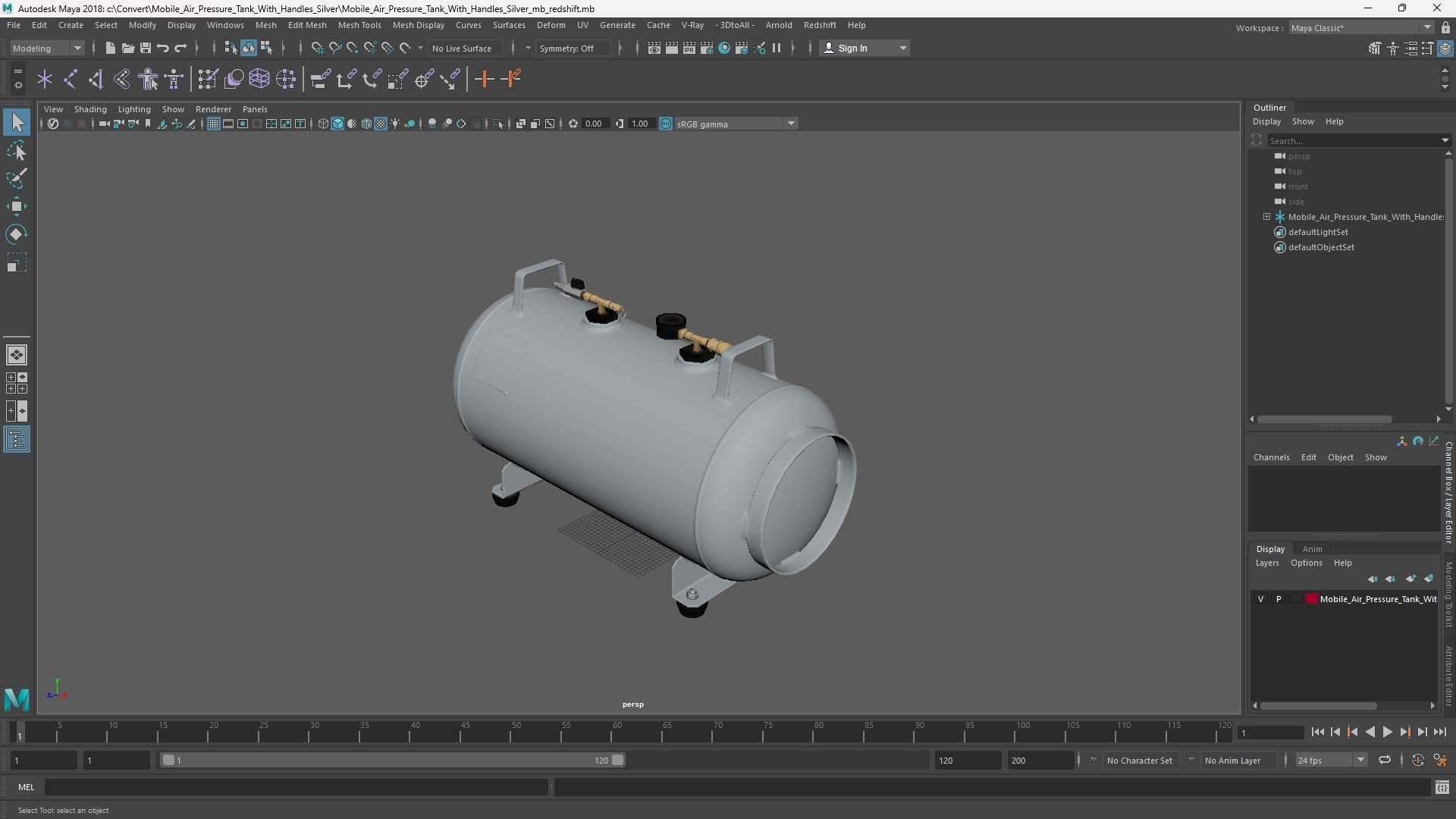
Task: Open the Modeling menu set dropdown
Action: click(47, 48)
